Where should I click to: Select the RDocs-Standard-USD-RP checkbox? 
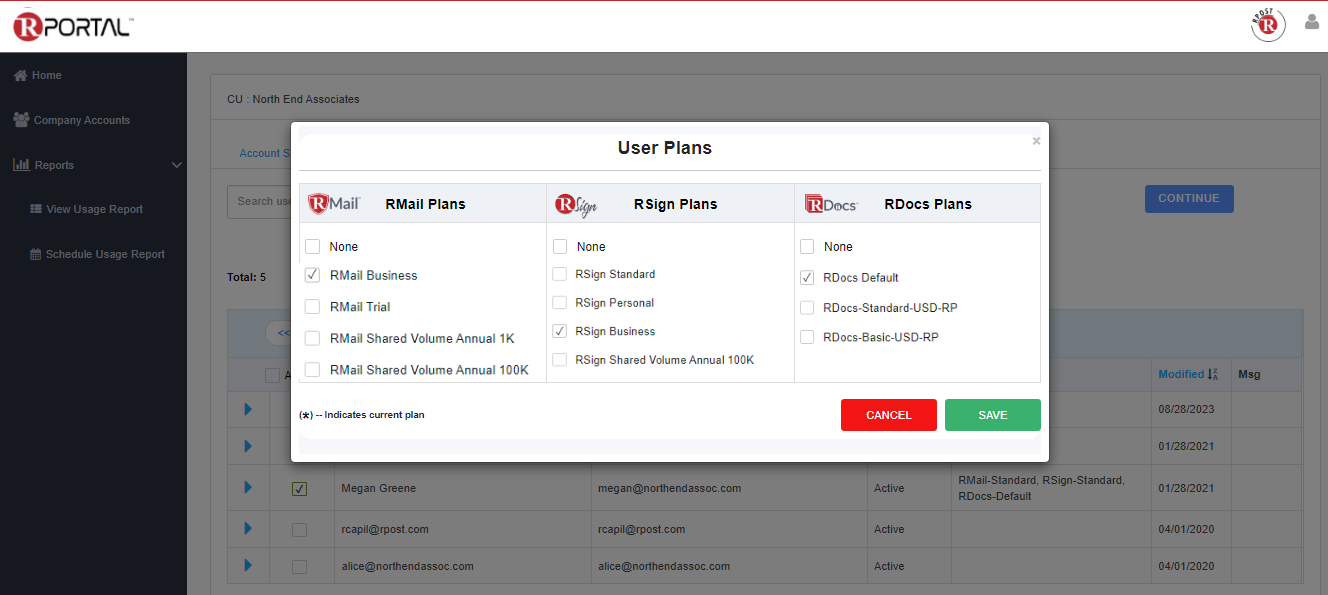click(807, 308)
